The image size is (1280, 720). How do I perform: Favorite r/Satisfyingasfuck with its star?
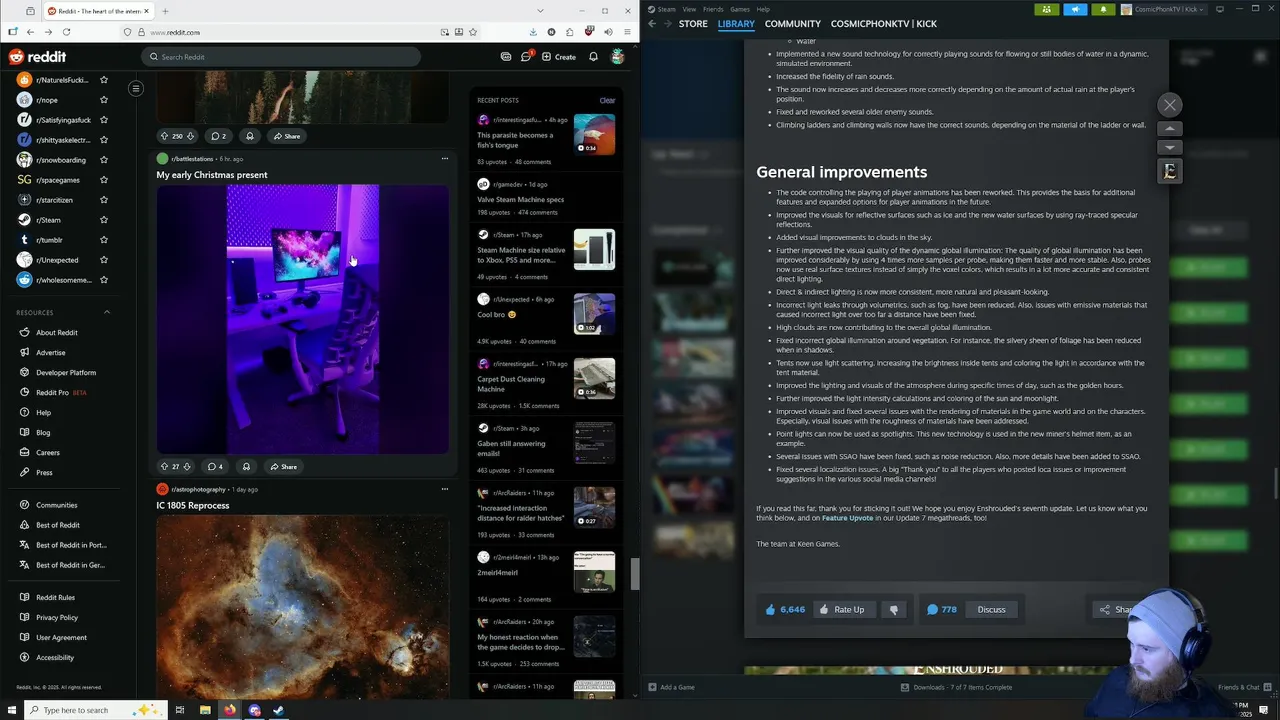tap(104, 120)
